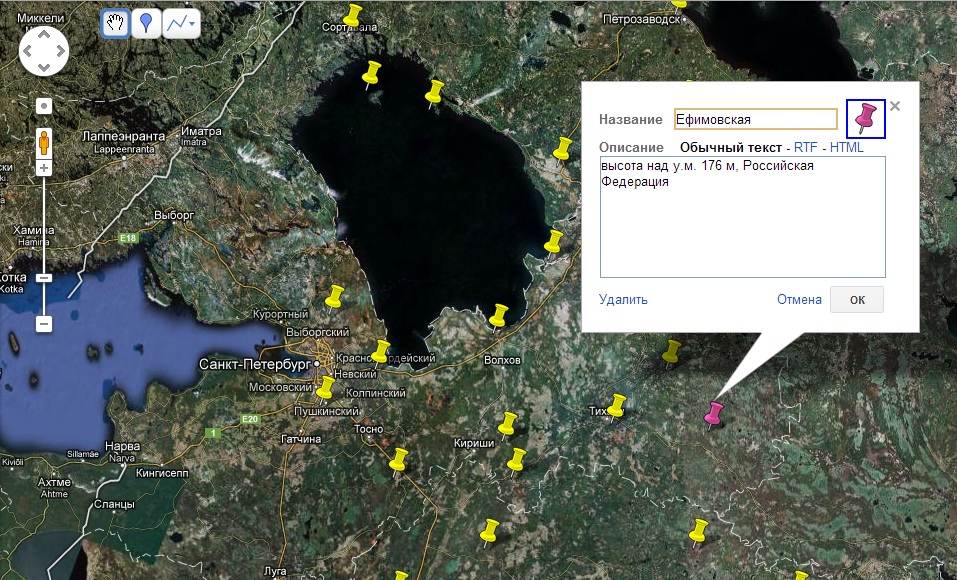This screenshot has height=580, width=957.
Task: Switch description to Обычный текст mode
Action: pyautogui.click(x=731, y=148)
